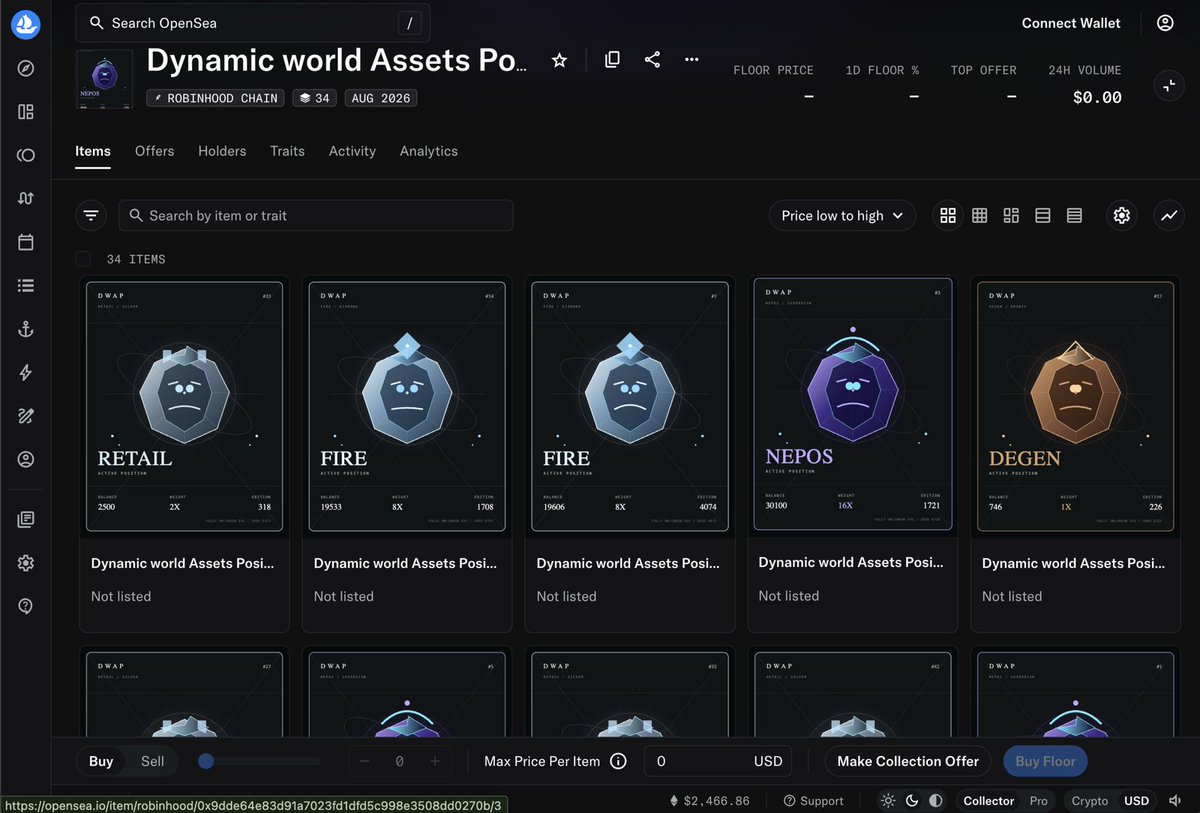Select Collector mode
1200x813 pixels.
989,801
